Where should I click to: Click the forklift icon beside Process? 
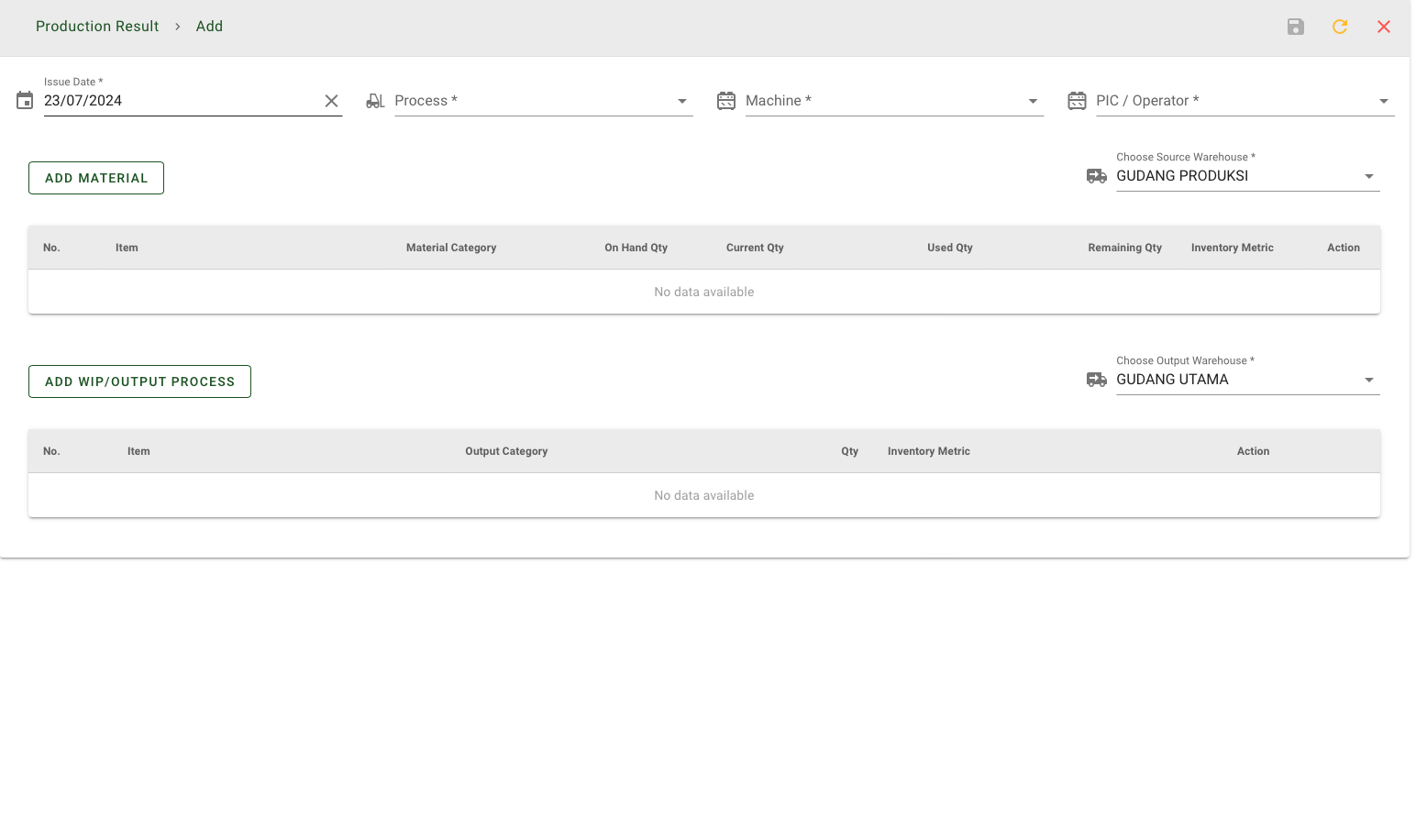click(375, 101)
